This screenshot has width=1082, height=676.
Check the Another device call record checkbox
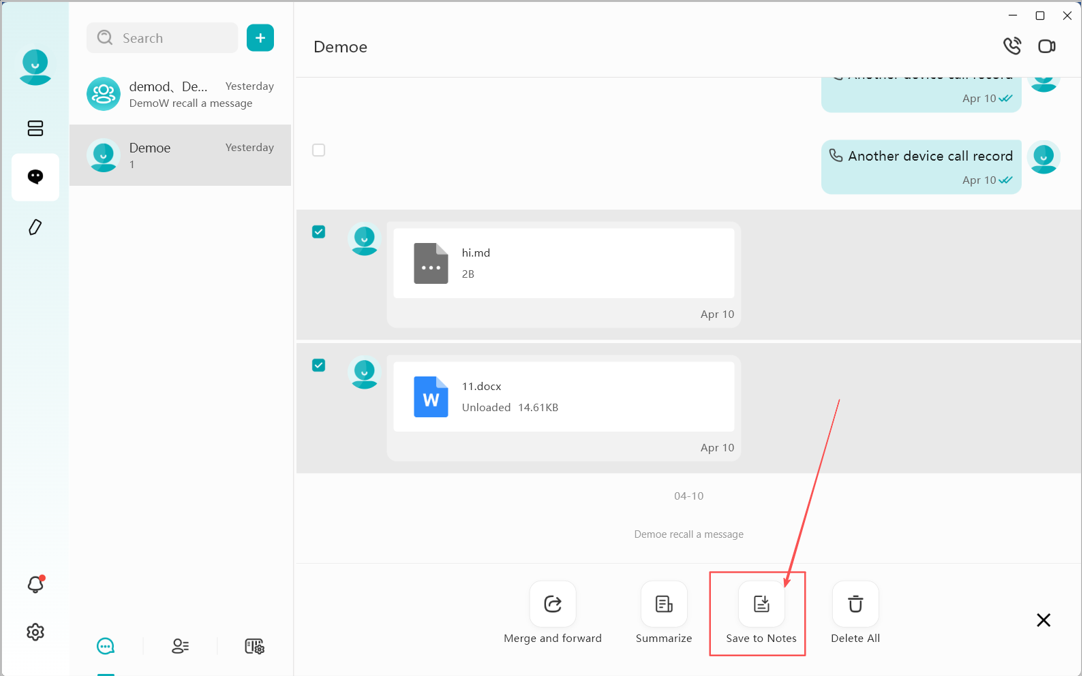tap(318, 150)
